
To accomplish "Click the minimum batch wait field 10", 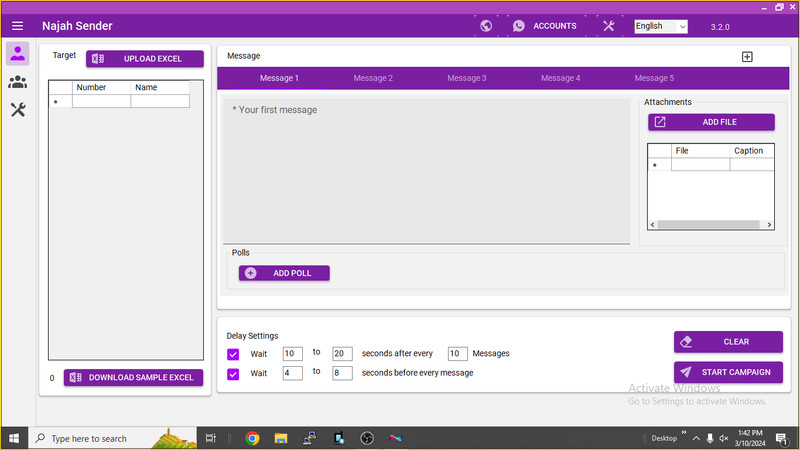I will (292, 354).
